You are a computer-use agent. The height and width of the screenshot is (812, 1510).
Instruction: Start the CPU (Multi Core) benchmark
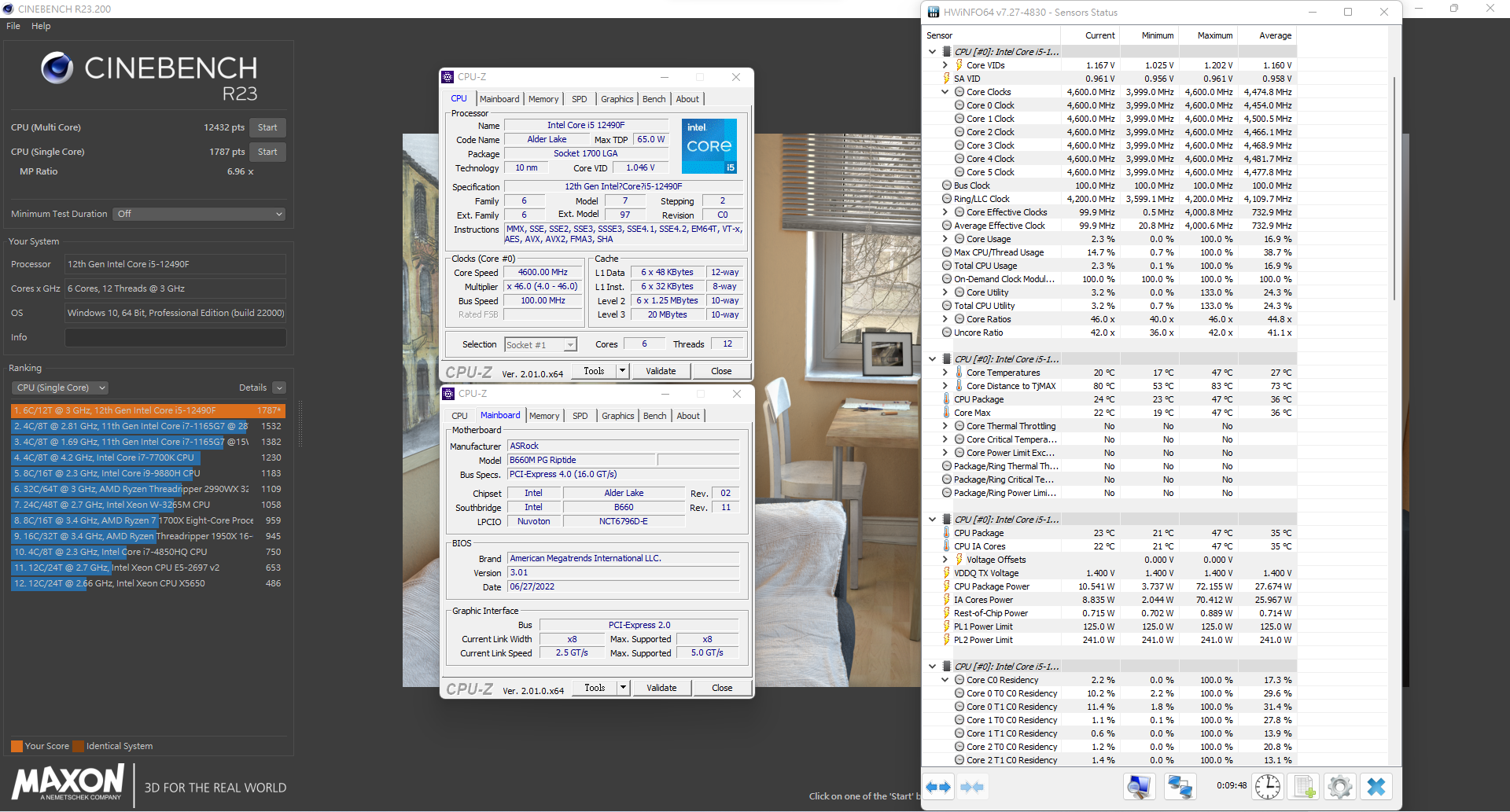pyautogui.click(x=267, y=127)
